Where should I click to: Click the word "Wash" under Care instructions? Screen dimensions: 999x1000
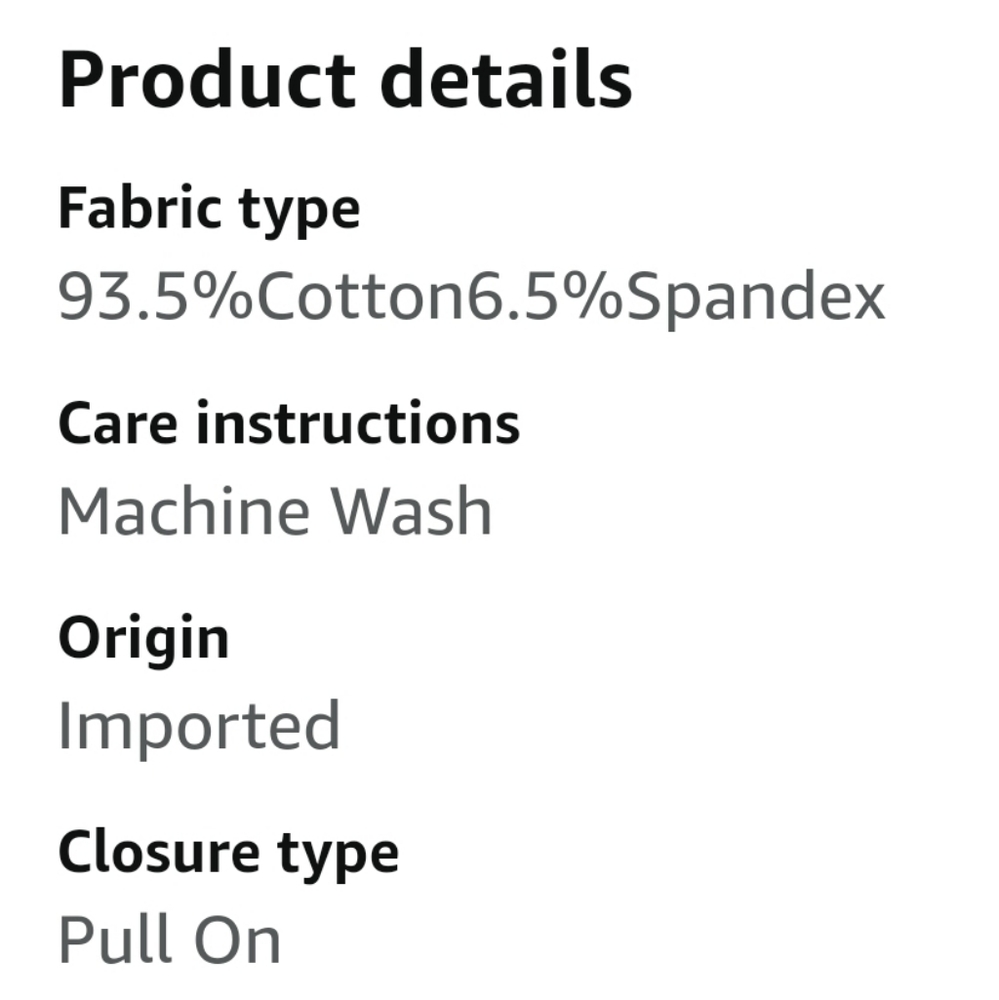click(x=411, y=511)
